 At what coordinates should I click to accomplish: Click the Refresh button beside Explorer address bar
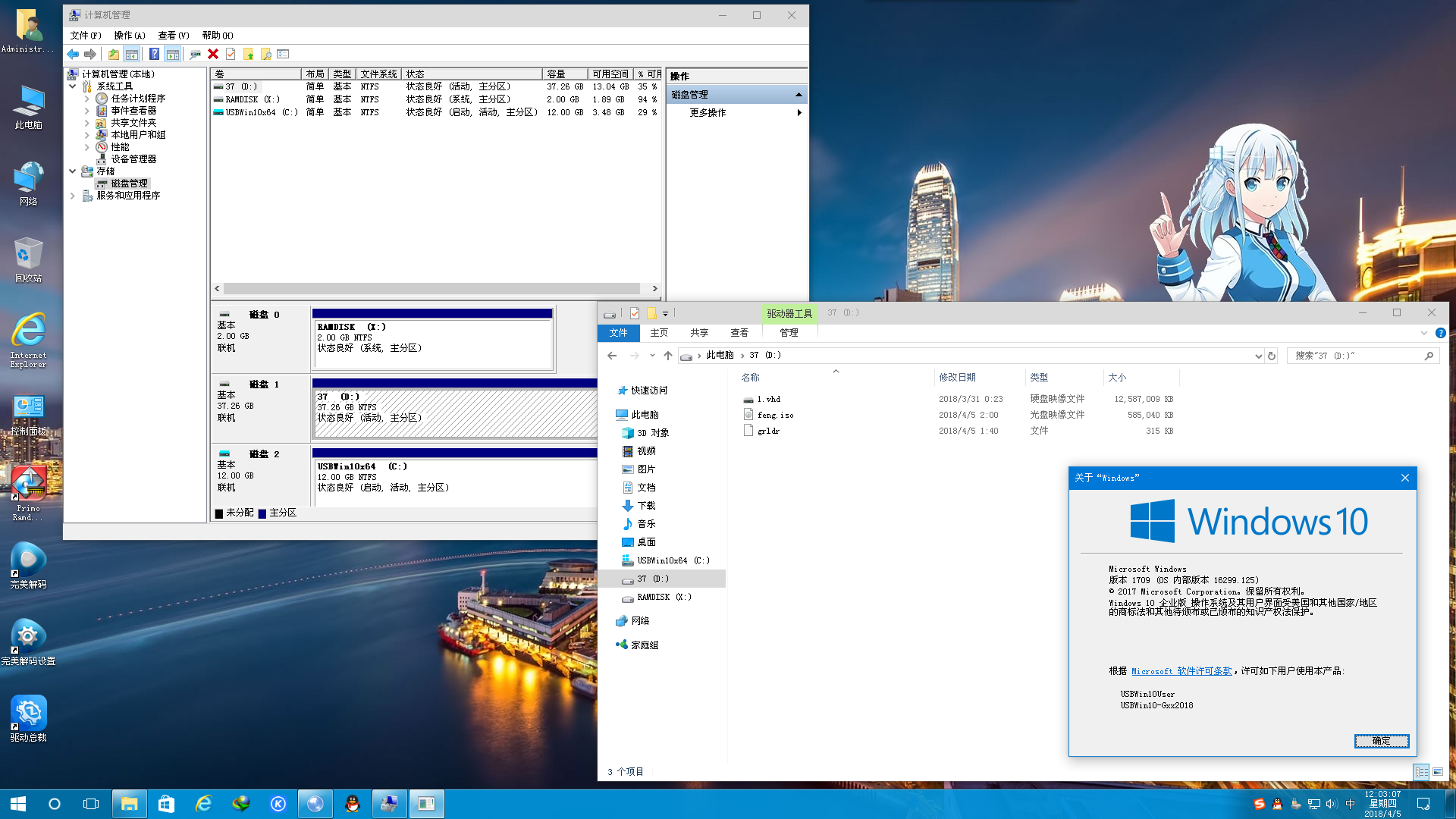coord(1272,356)
